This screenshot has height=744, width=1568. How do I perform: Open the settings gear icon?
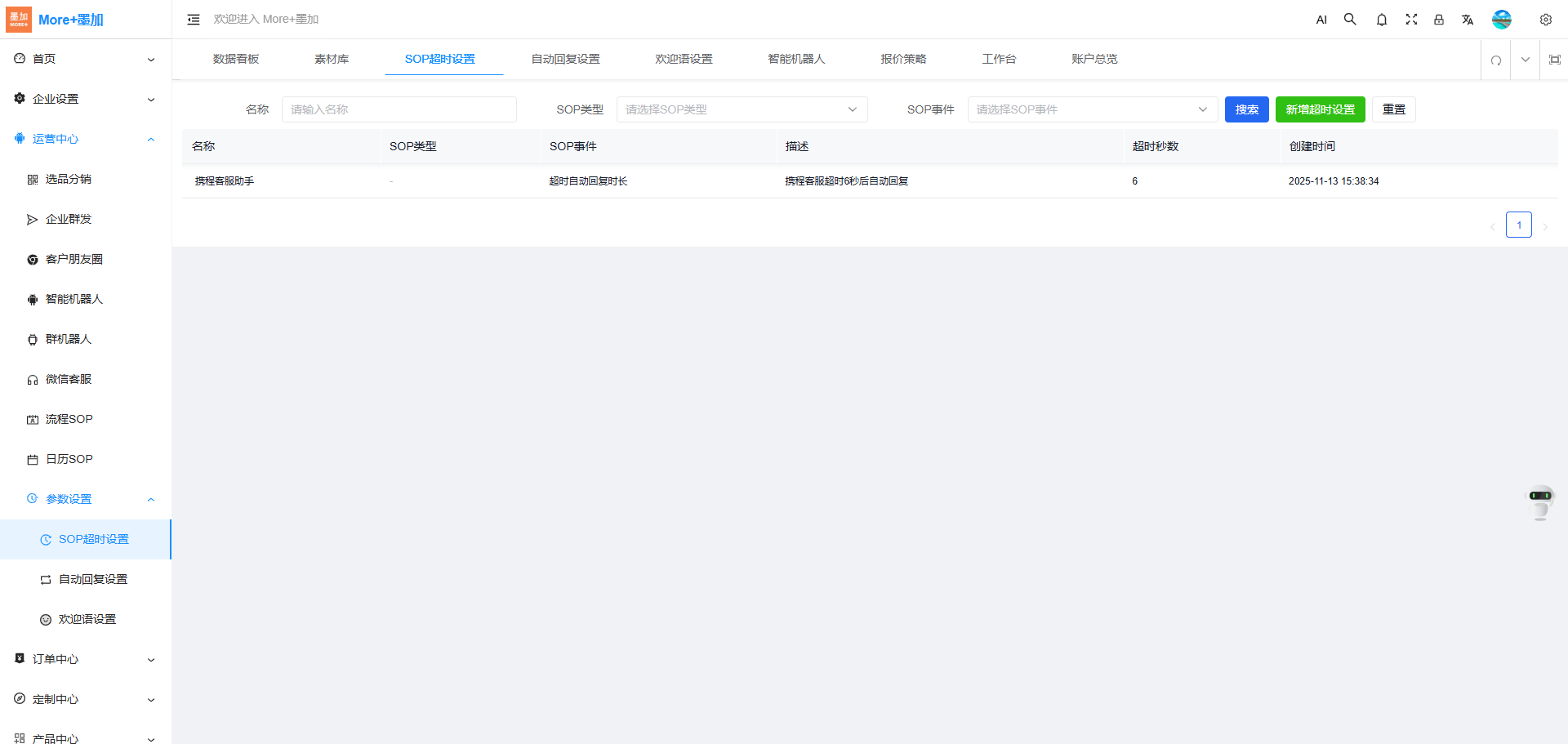1545,20
